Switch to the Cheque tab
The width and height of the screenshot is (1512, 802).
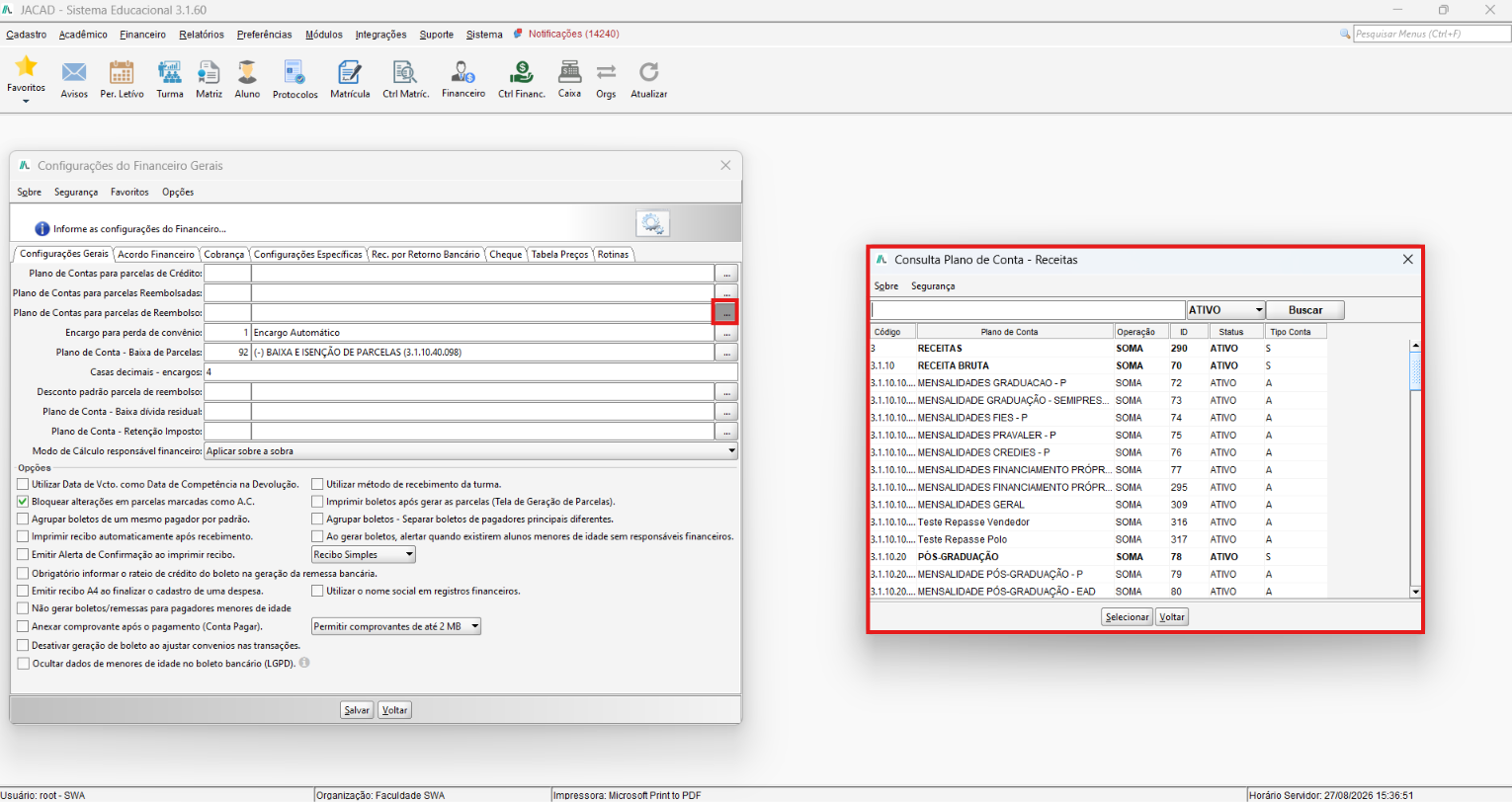coord(506,255)
